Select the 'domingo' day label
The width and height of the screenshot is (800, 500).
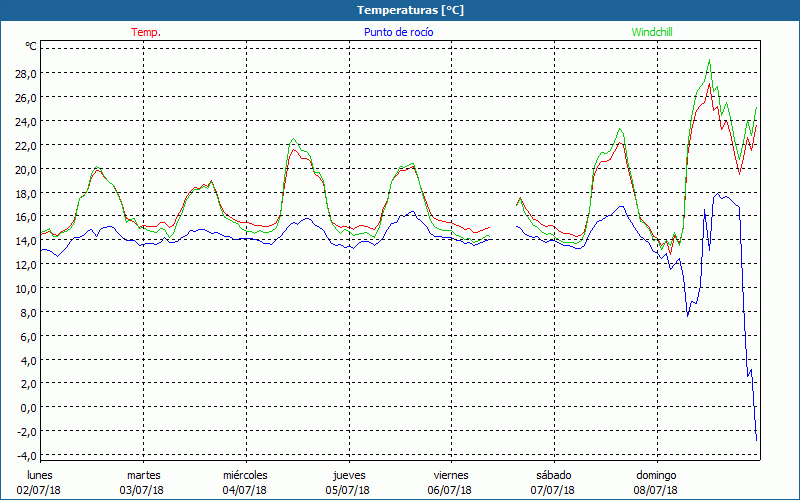tap(656, 475)
